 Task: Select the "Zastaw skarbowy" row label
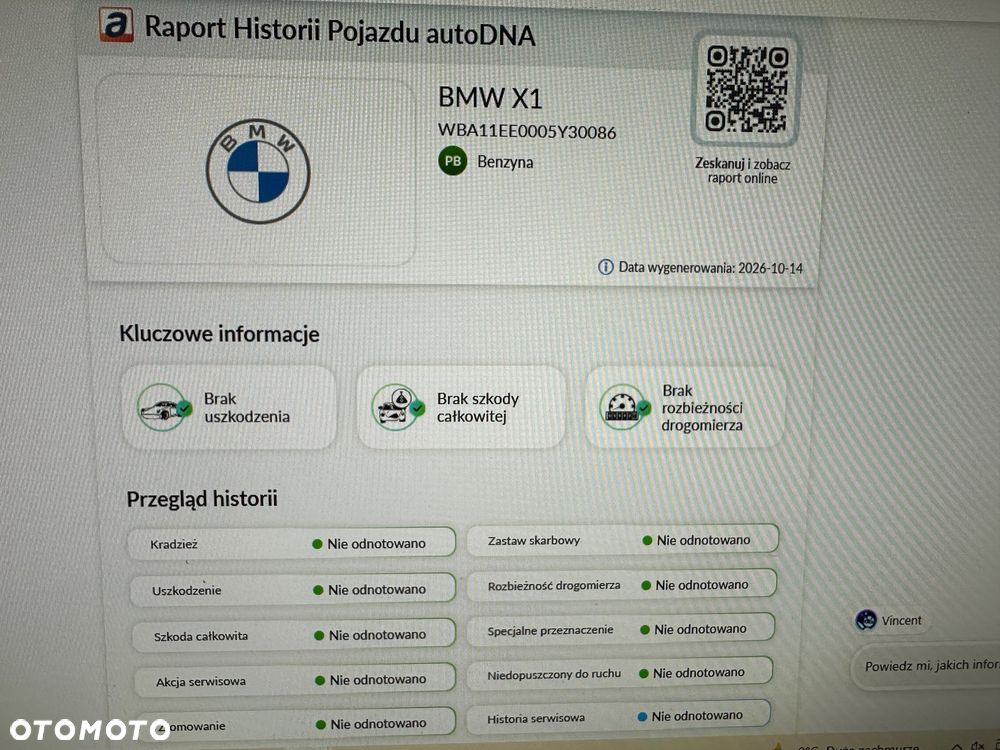pyautogui.click(x=534, y=540)
